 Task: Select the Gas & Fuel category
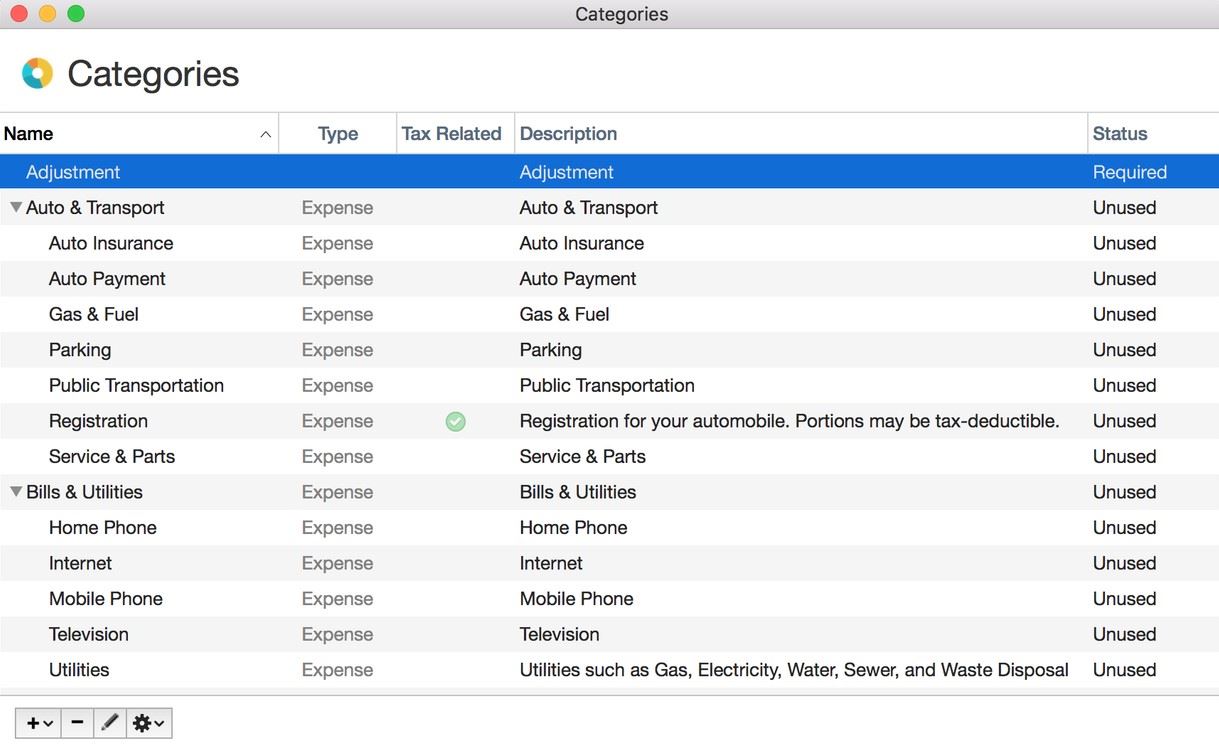[x=94, y=314]
